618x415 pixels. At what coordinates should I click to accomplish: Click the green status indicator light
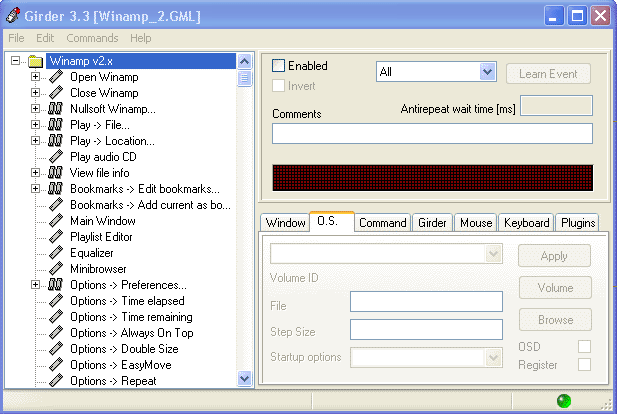point(564,401)
